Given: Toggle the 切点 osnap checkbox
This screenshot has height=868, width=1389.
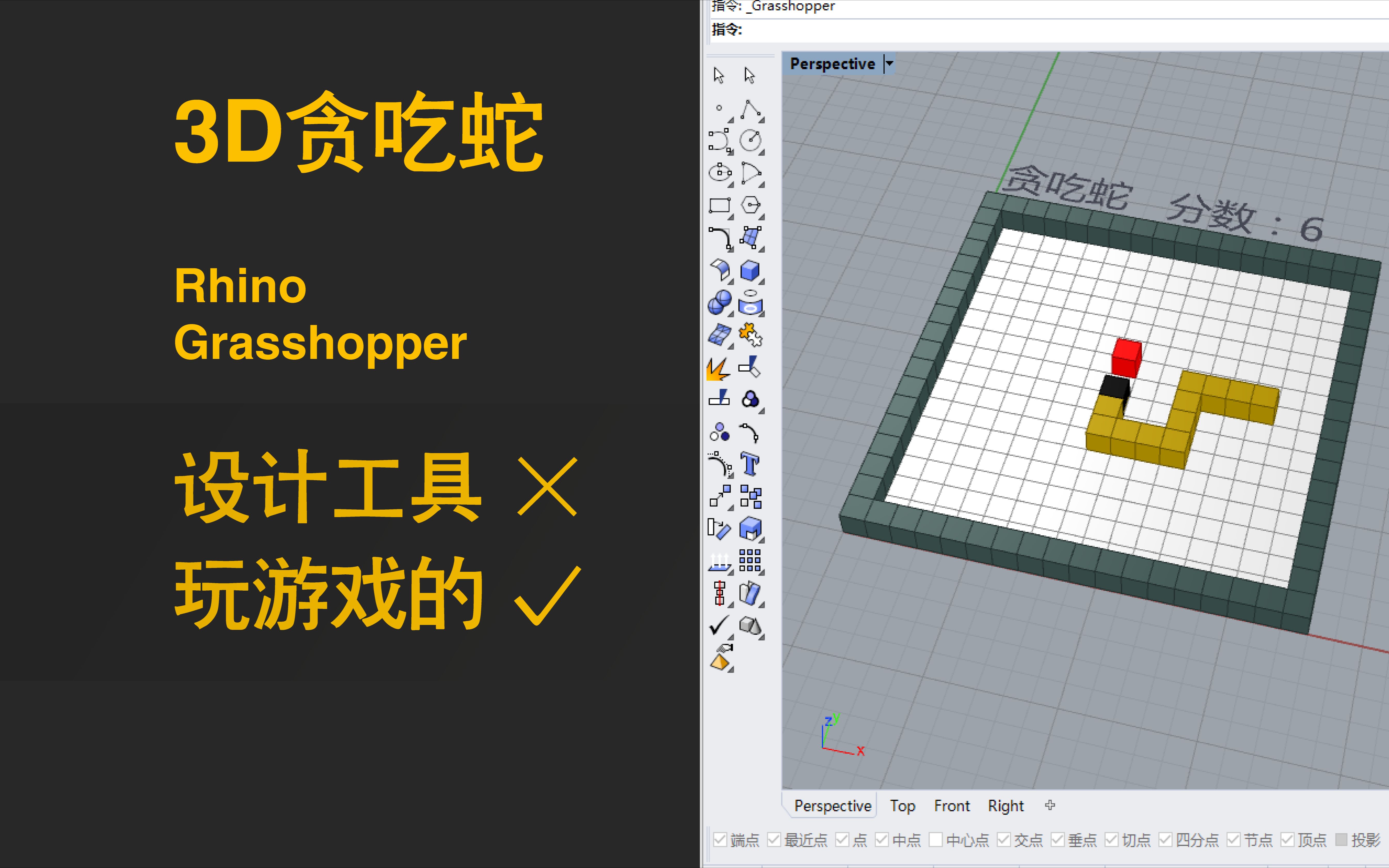Looking at the screenshot, I should pyautogui.click(x=1112, y=840).
